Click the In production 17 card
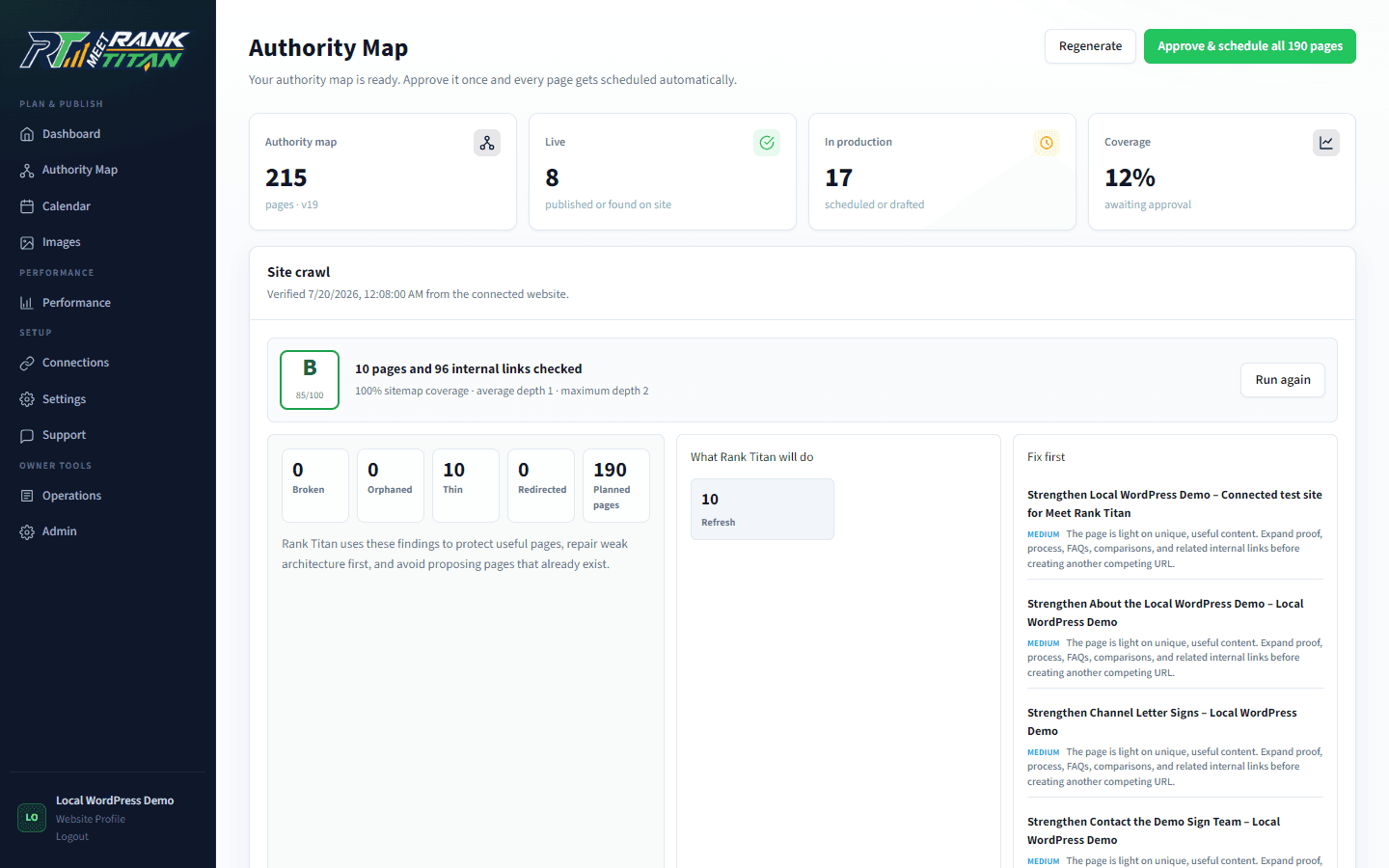 [942, 172]
